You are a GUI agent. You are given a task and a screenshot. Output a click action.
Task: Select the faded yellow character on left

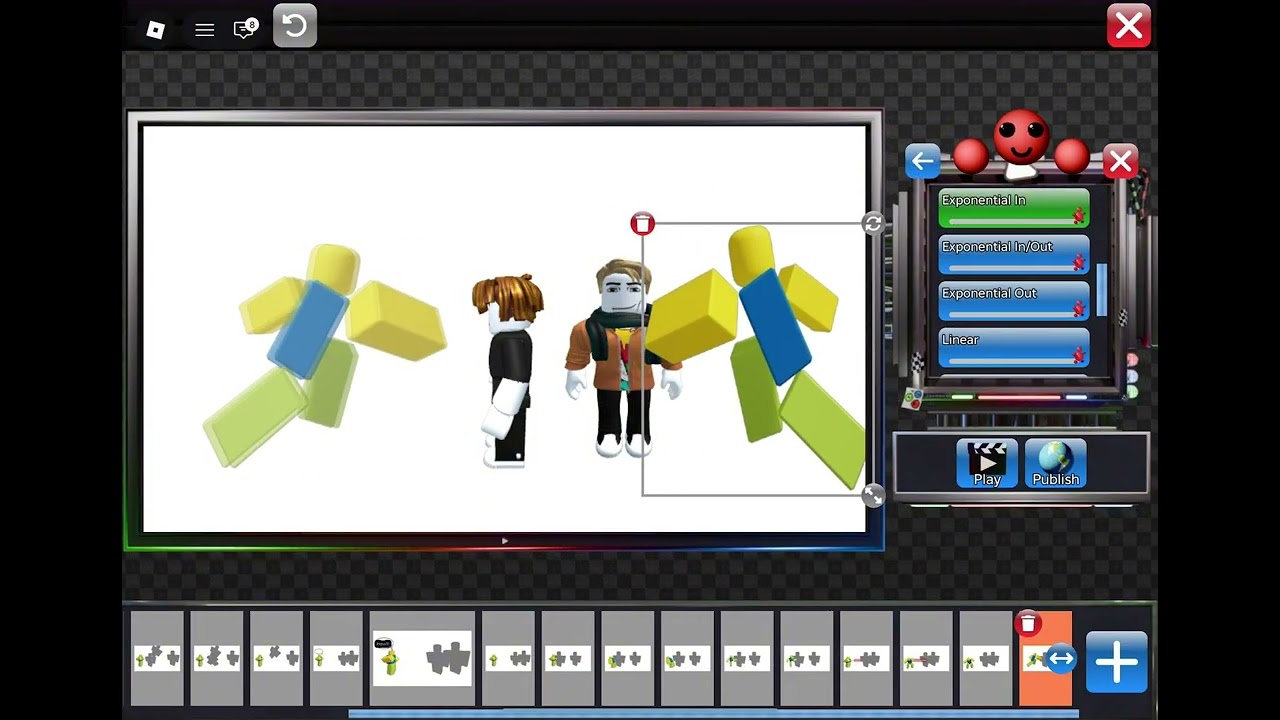click(325, 355)
